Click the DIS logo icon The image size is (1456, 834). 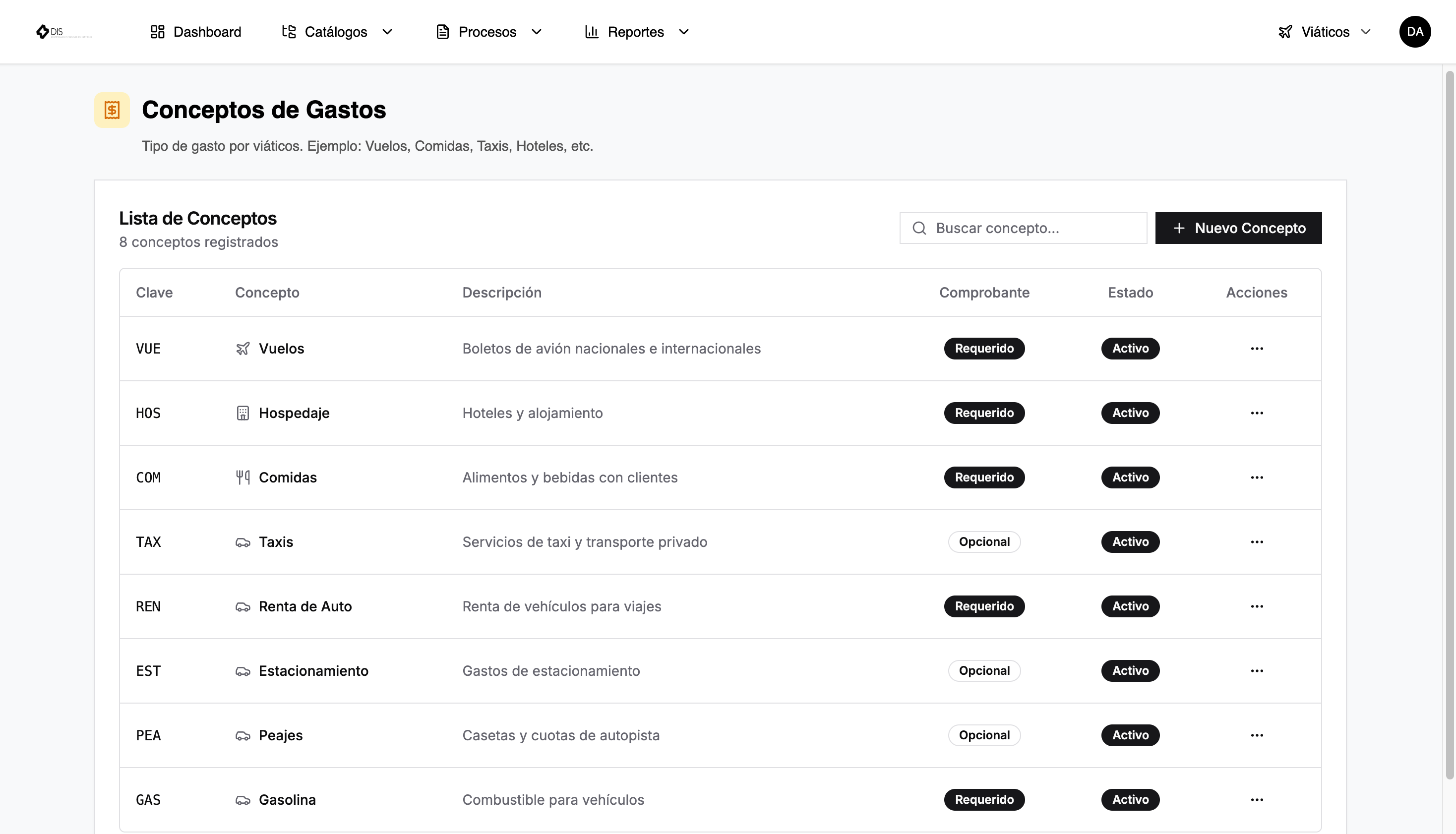43,32
